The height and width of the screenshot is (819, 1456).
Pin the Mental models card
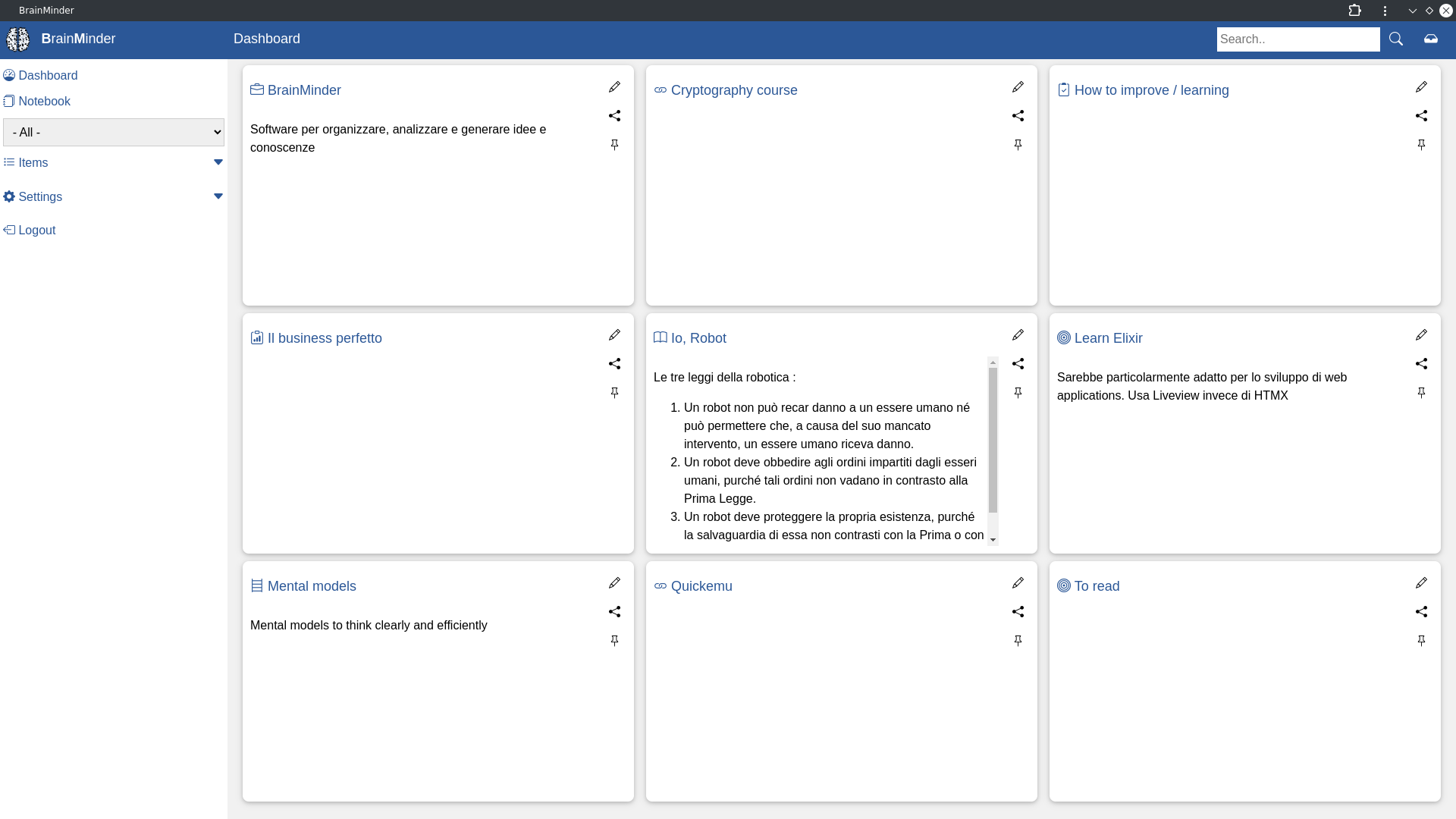click(x=614, y=641)
